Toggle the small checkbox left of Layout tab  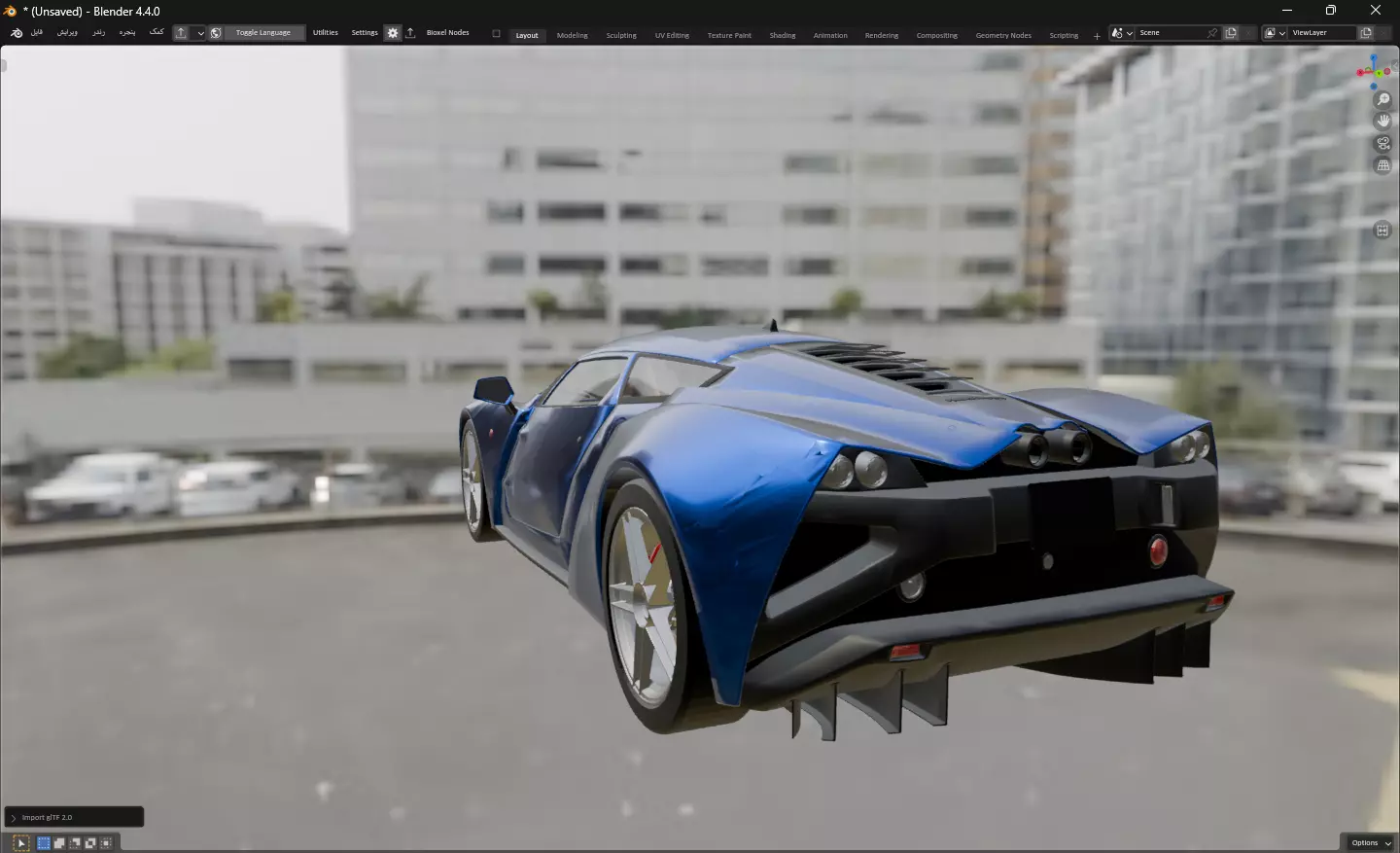click(x=496, y=34)
